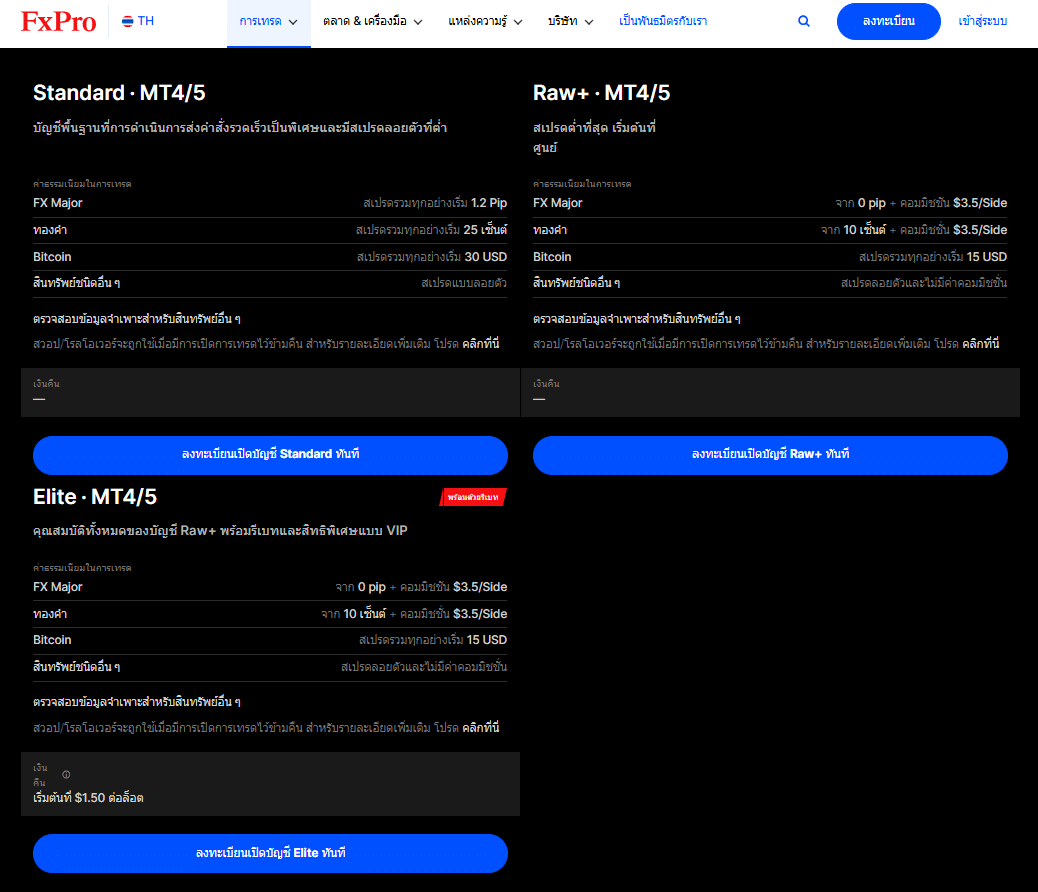Open the ตลาด & เครื่องมือ menu item
The image size is (1038, 892).
(x=373, y=22)
